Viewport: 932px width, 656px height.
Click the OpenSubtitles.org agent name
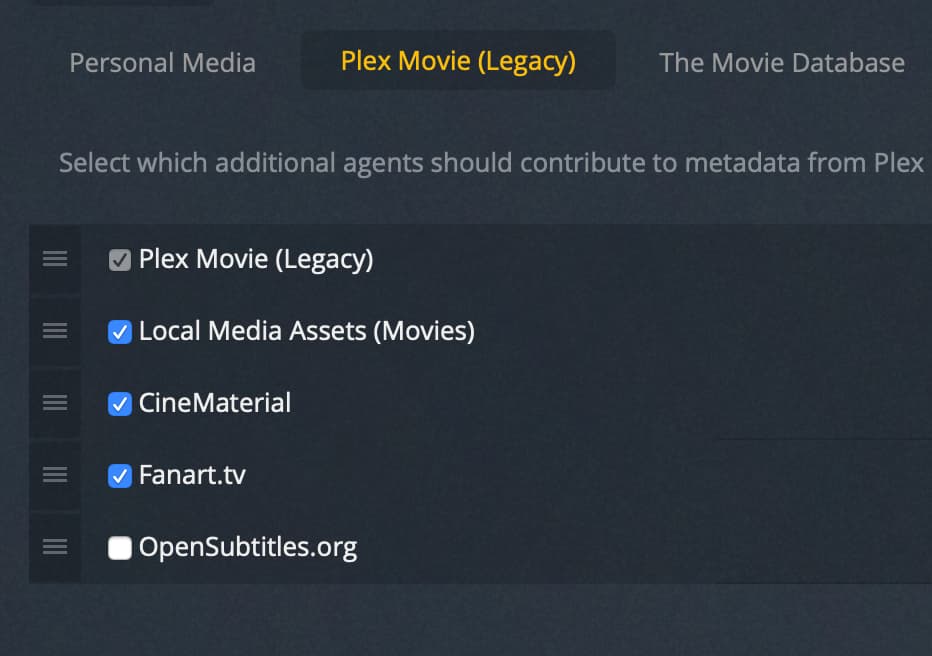tap(248, 547)
